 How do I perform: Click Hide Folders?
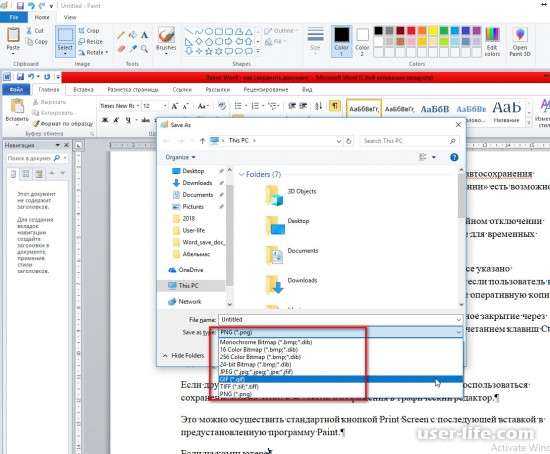pyautogui.click(x=183, y=355)
